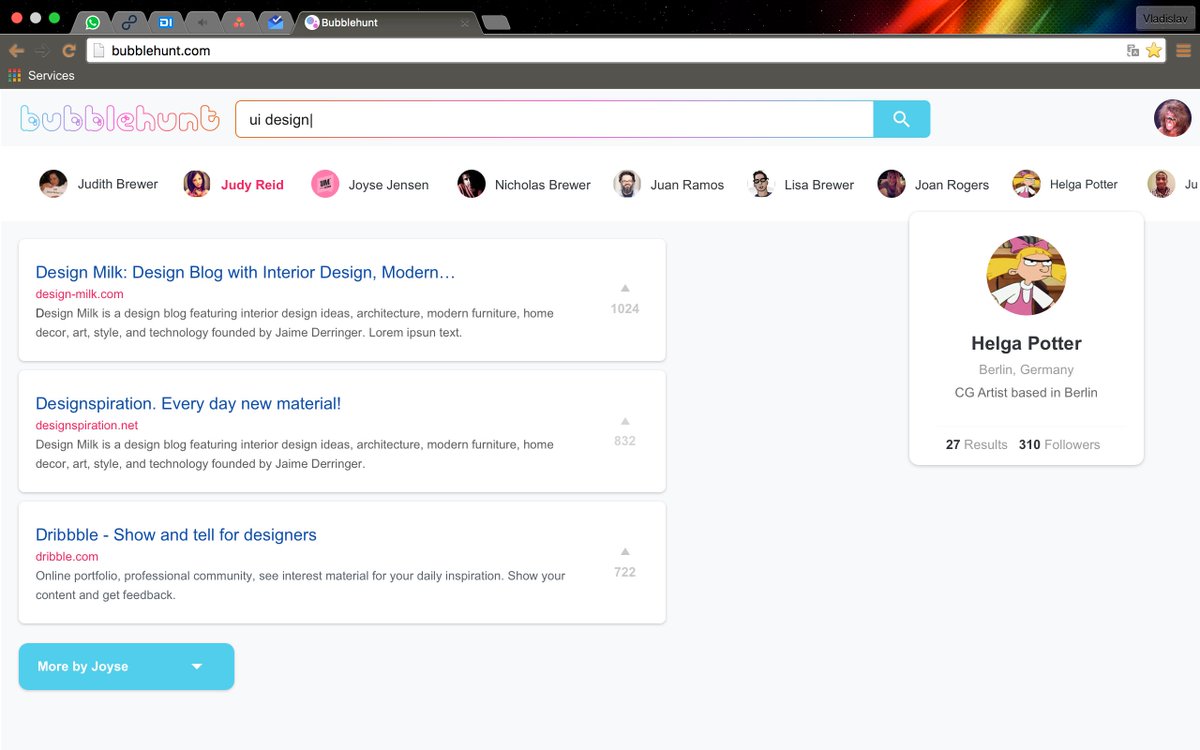Viewport: 1200px width, 750px height.
Task: Close the Bubblehunt tab
Action: 464,23
